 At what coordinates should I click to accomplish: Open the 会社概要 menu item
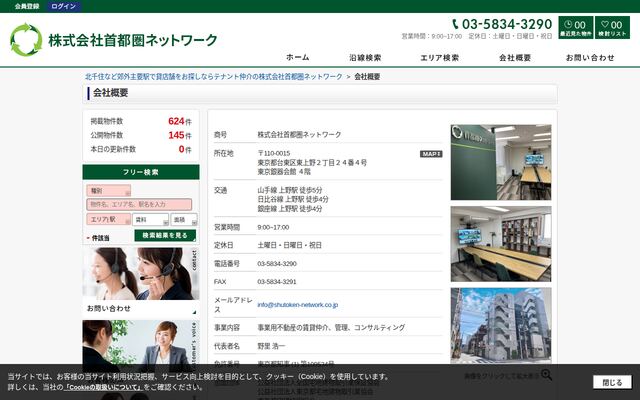coord(515,58)
